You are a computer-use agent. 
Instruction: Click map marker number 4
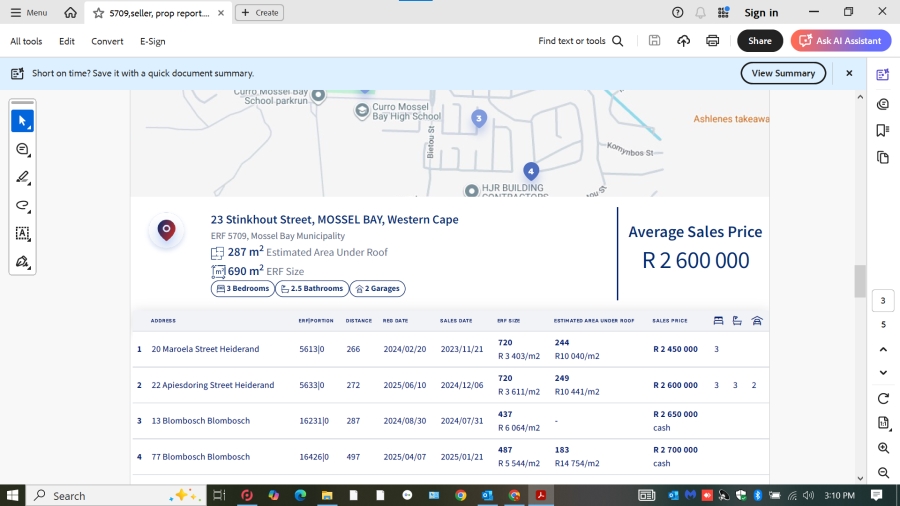531,171
